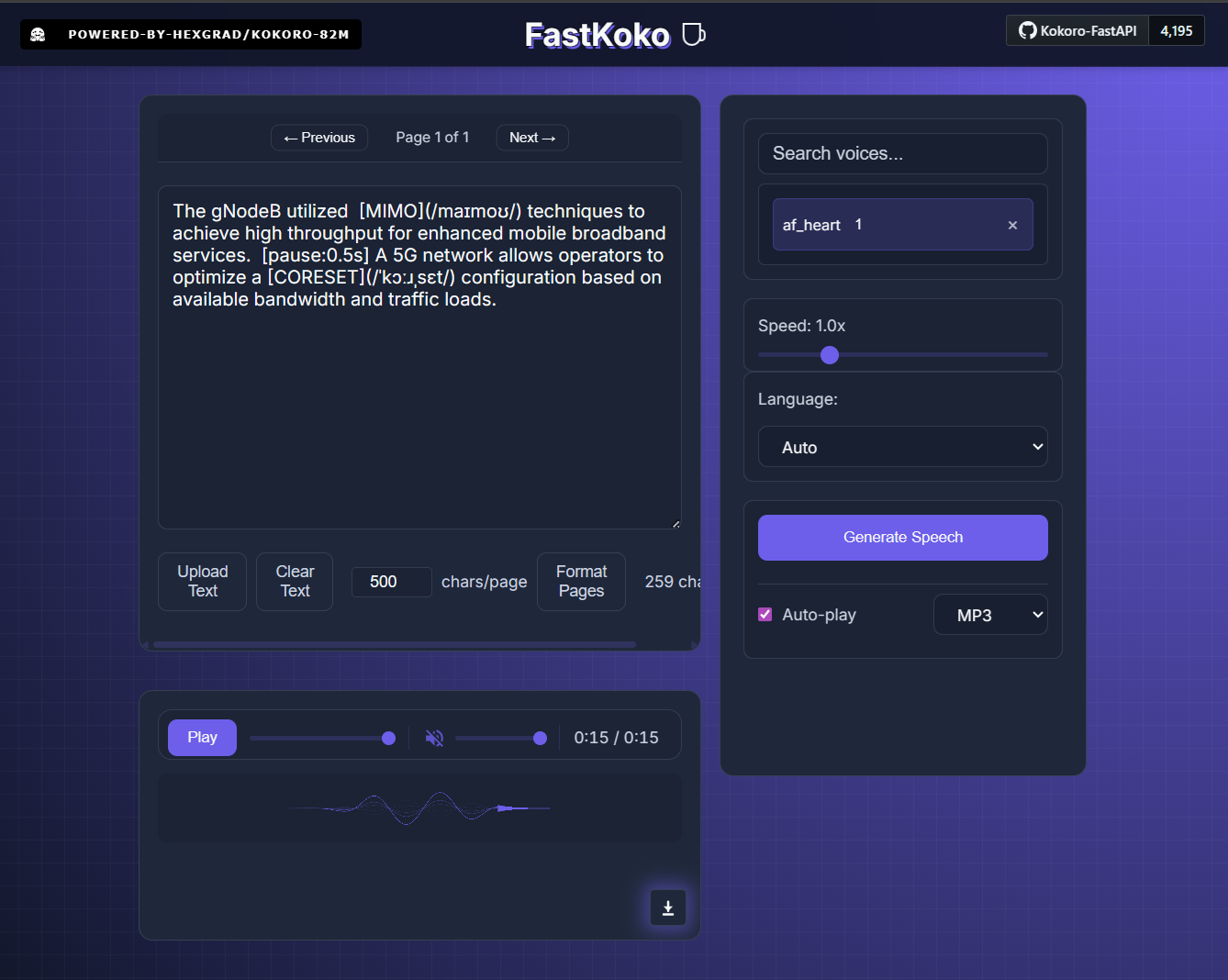Go to the Next page
Image resolution: width=1228 pixels, height=980 pixels.
[531, 137]
